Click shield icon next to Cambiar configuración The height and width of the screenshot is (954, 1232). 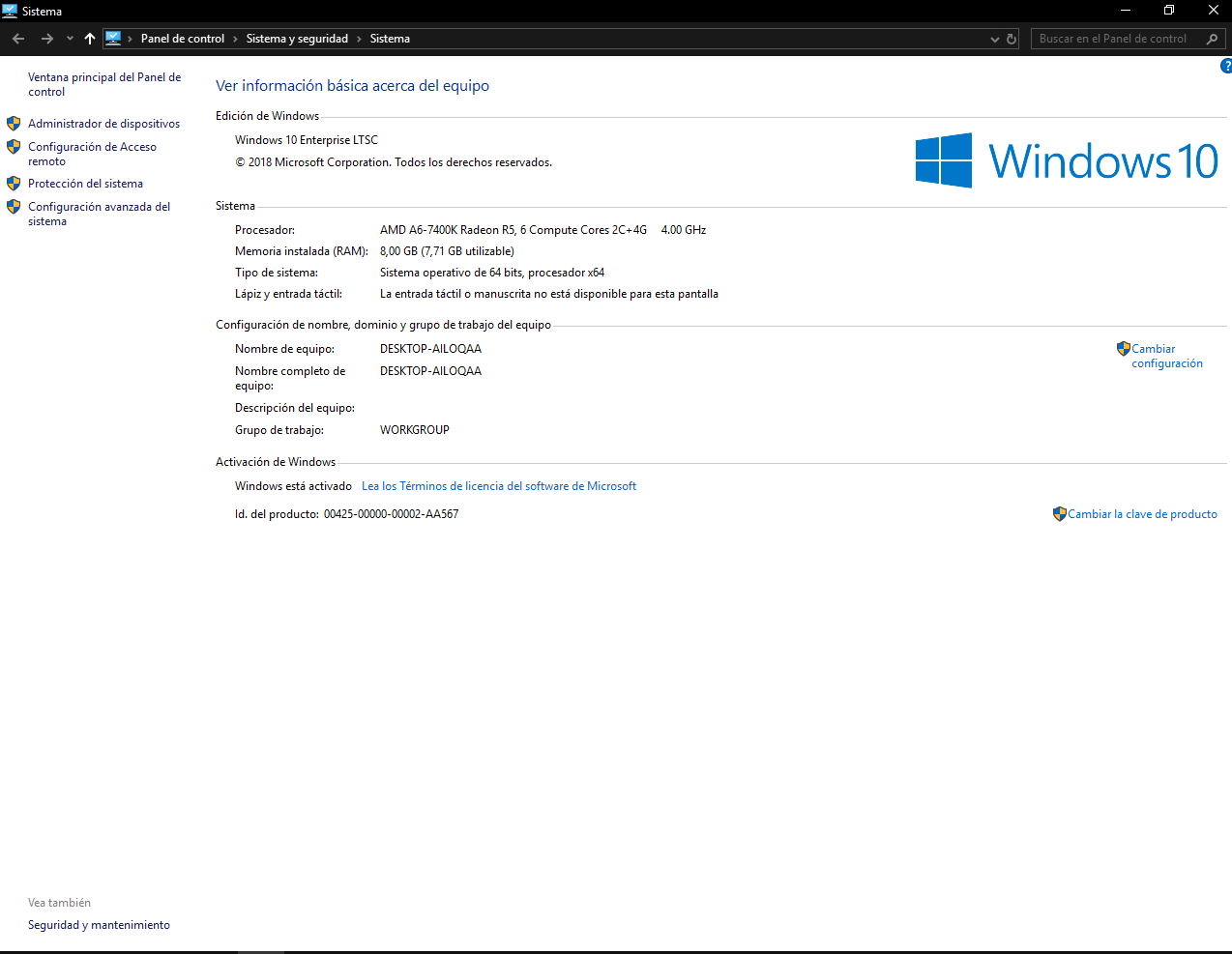tap(1124, 349)
